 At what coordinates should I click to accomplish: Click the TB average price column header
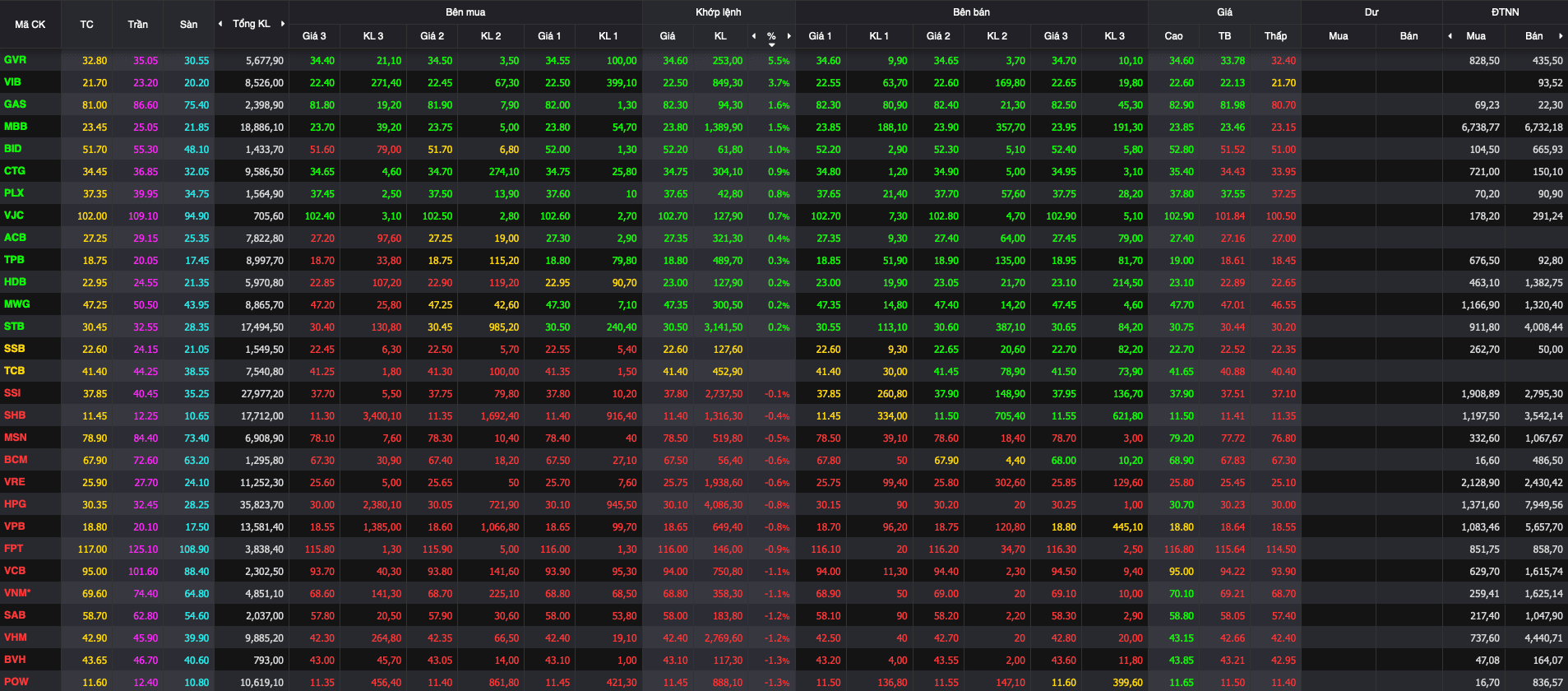(x=1224, y=36)
